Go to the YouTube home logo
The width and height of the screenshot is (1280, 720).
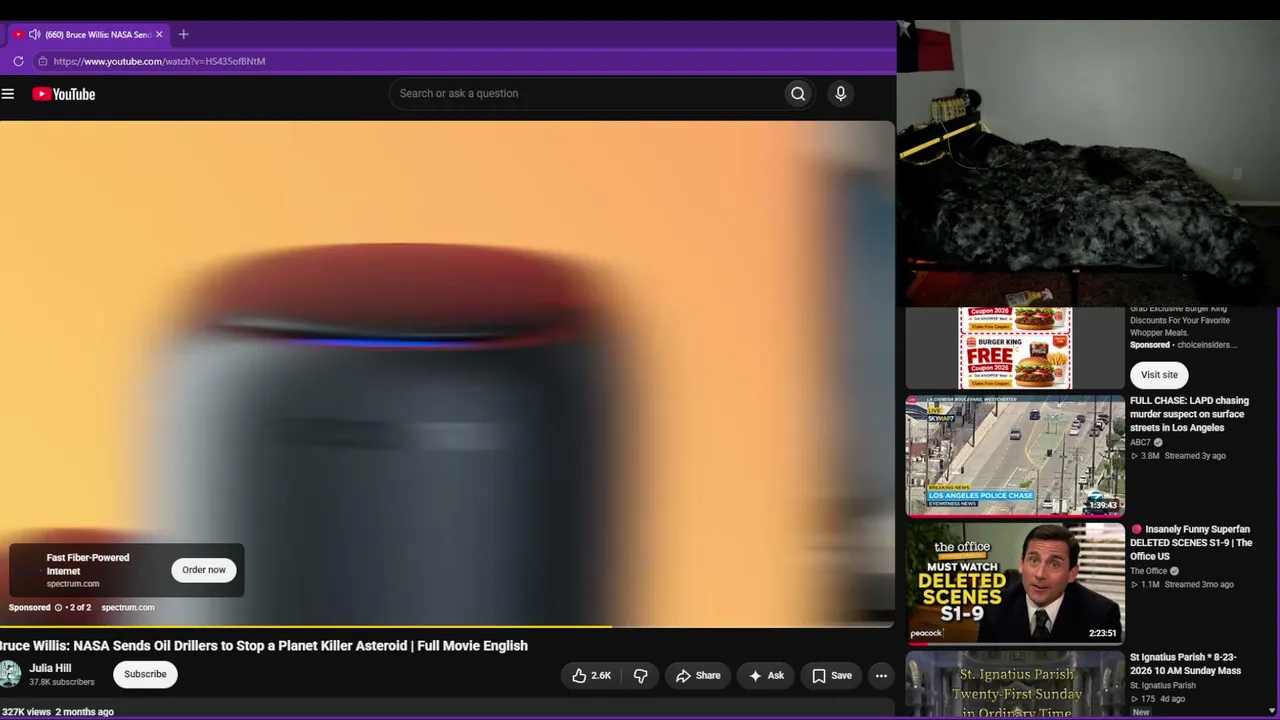(x=63, y=94)
